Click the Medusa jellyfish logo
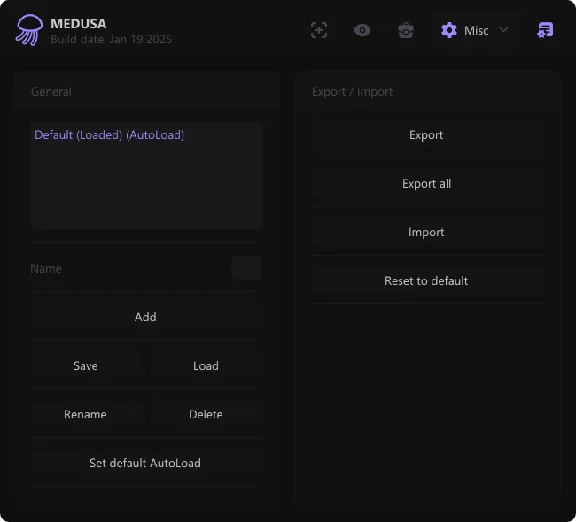 (x=29, y=30)
